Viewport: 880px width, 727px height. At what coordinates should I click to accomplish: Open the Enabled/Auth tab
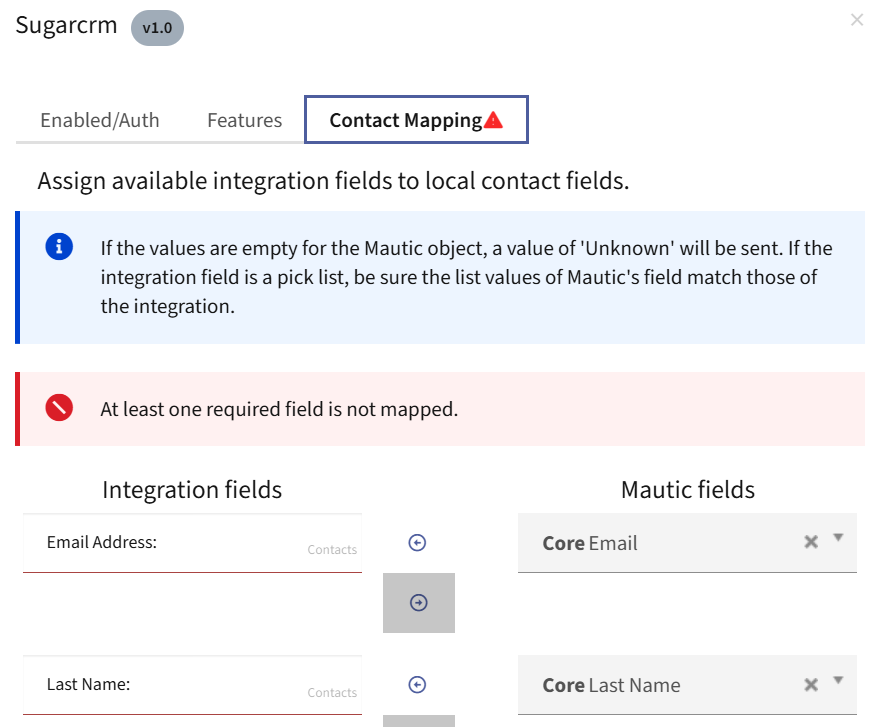point(100,120)
